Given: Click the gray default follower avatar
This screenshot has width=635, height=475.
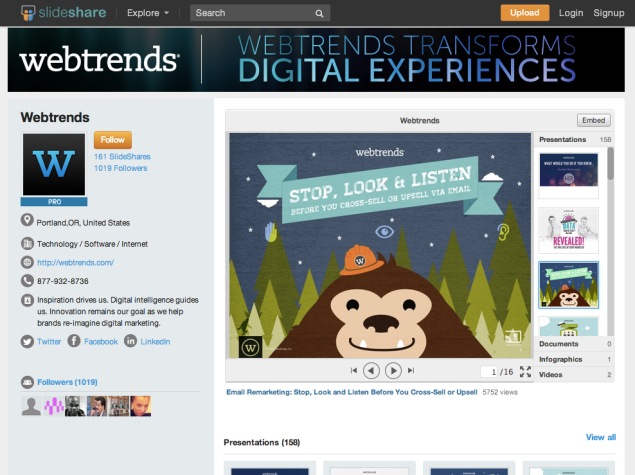Looking at the screenshot, I should (x=31, y=406).
